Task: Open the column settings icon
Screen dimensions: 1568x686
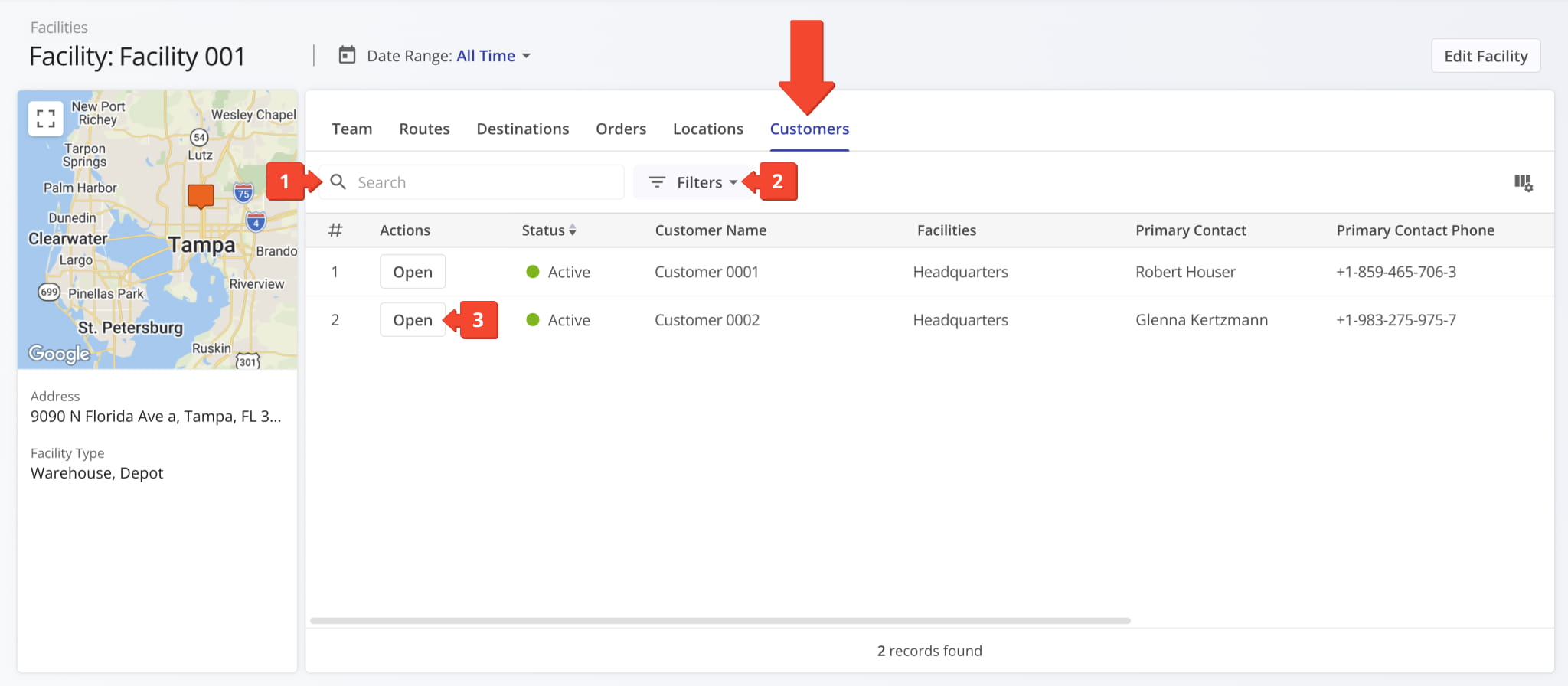Action: (1523, 182)
